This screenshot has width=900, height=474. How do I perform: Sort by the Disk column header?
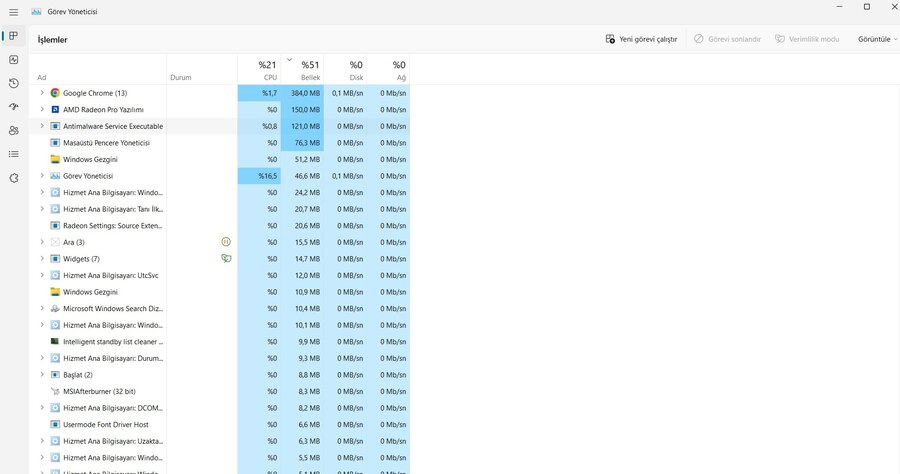(x=346, y=70)
